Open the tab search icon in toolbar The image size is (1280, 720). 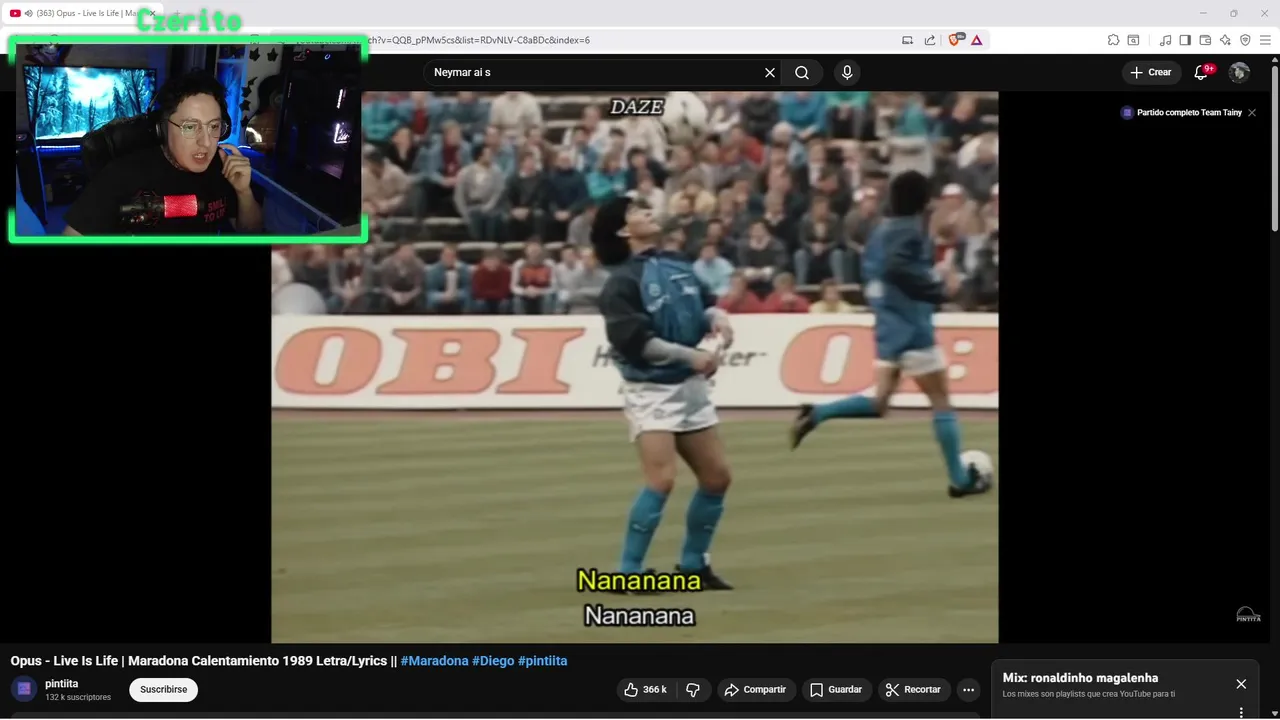pyautogui.click(x=1133, y=40)
